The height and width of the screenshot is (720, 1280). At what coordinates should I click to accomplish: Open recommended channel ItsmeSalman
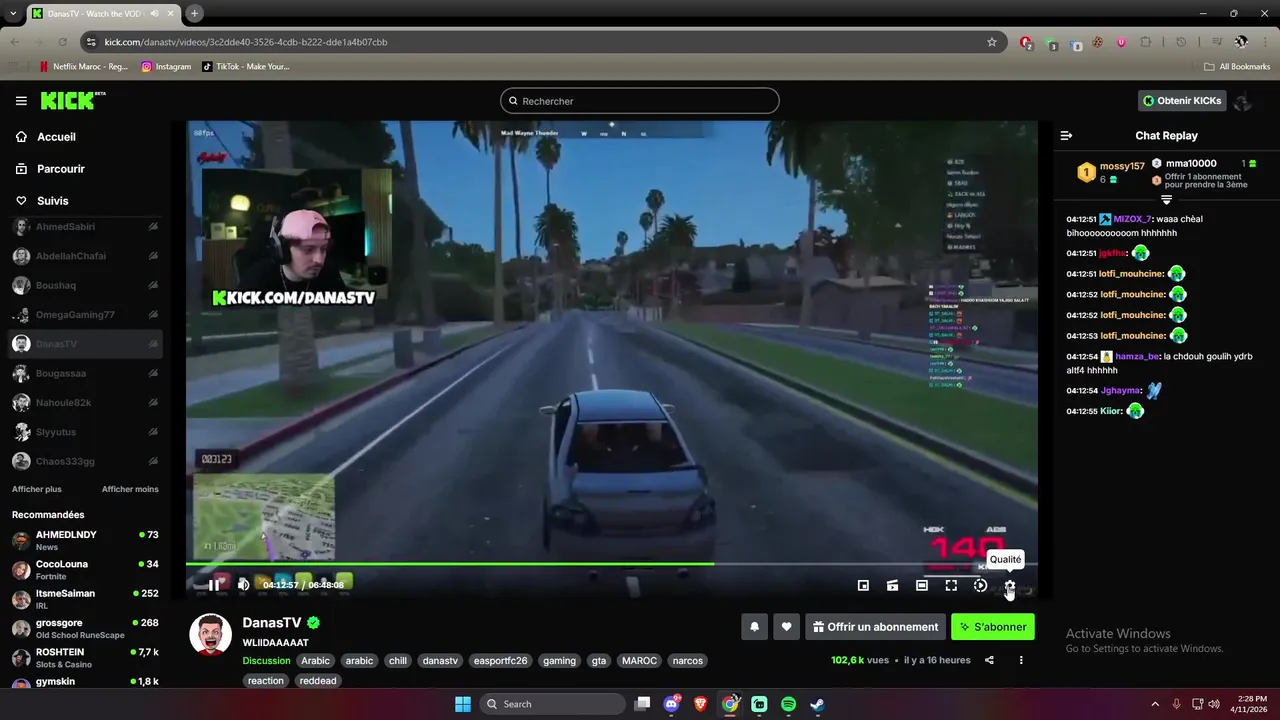pos(85,599)
